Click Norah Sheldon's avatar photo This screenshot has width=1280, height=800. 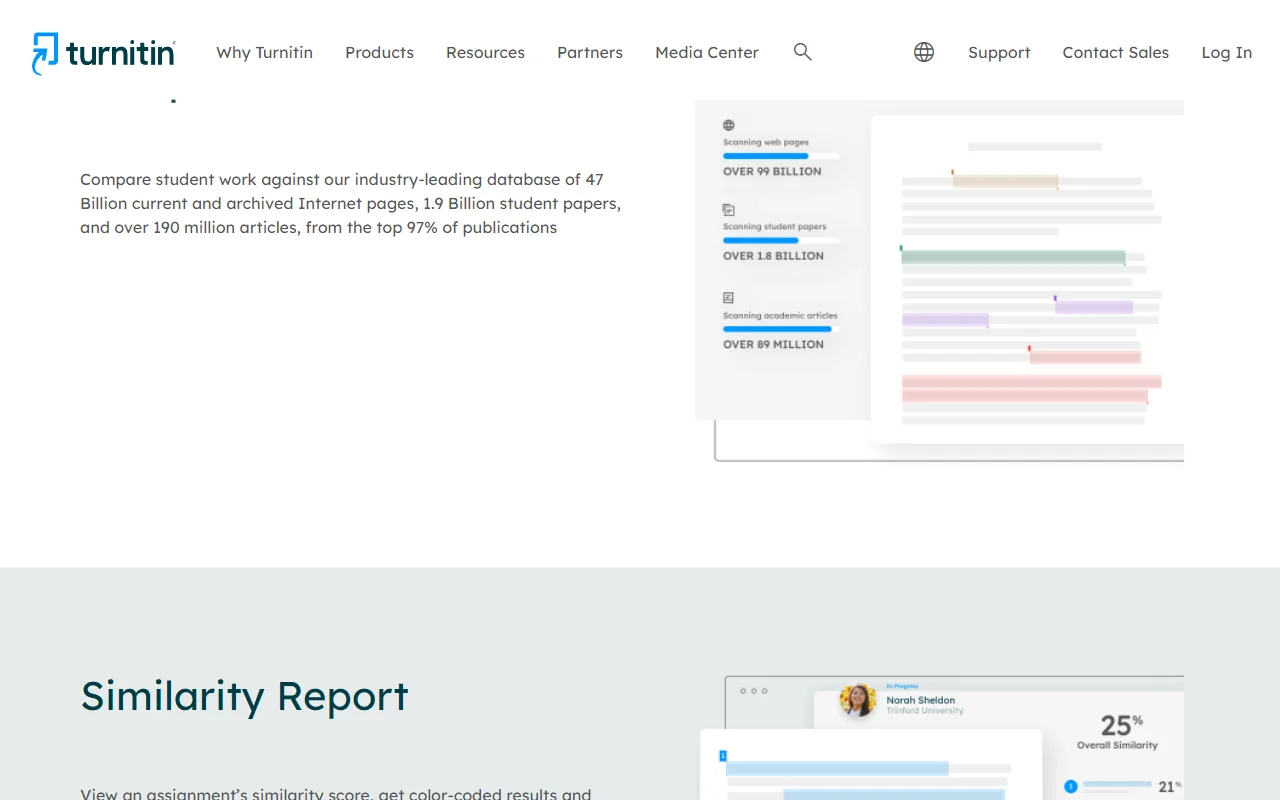click(x=858, y=700)
